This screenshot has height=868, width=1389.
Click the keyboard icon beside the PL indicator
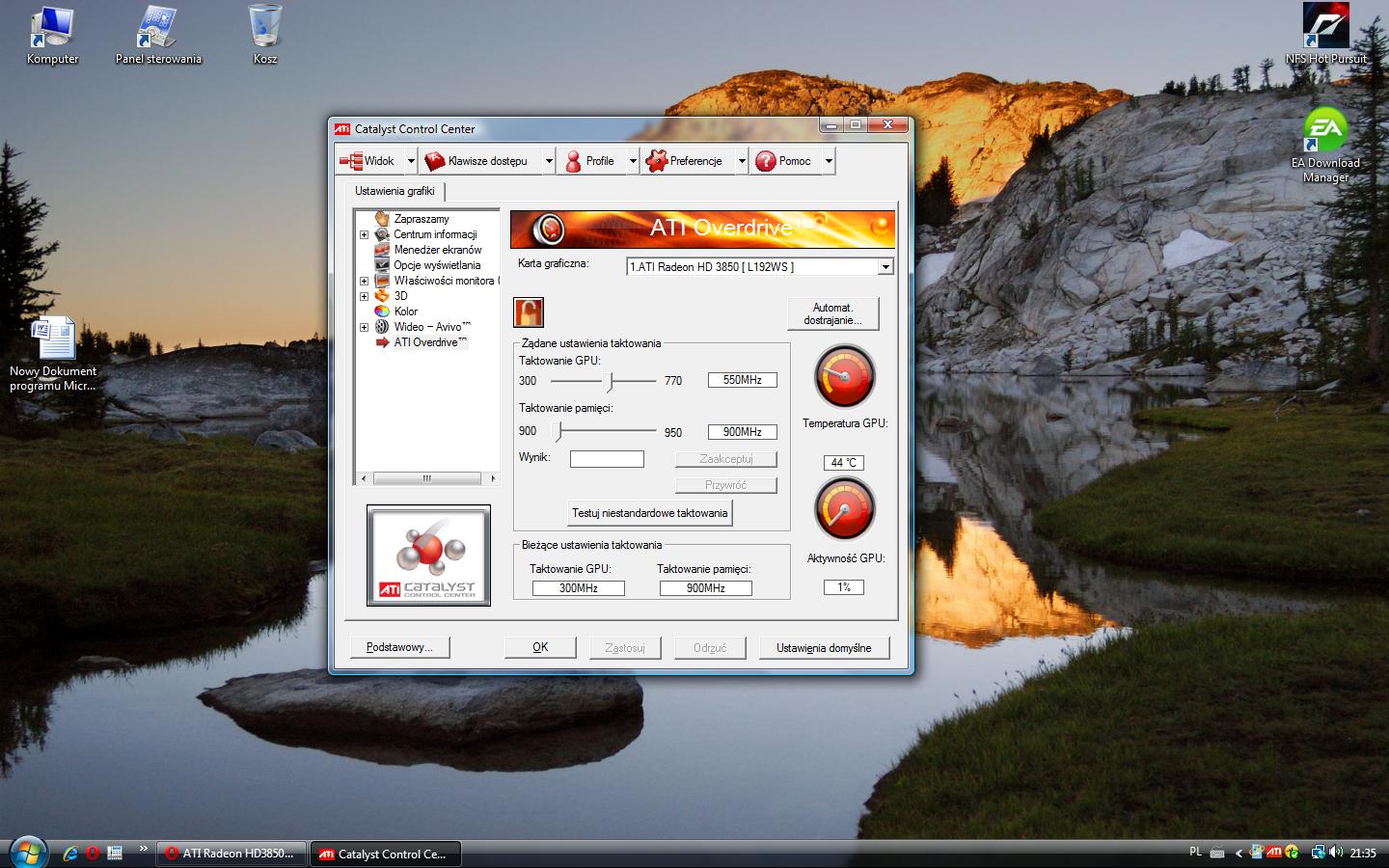click(x=1217, y=853)
